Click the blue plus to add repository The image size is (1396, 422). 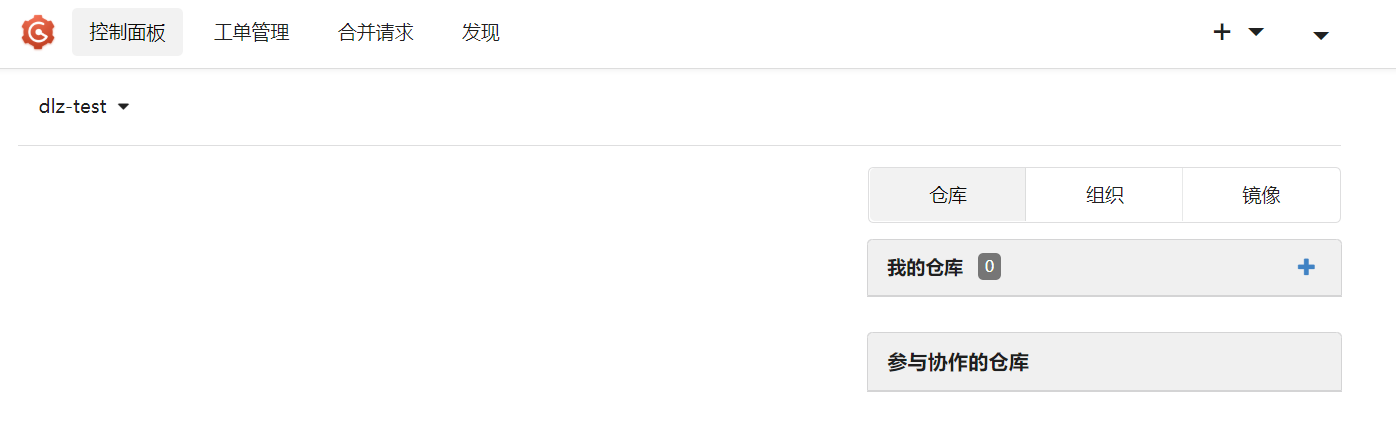point(1305,267)
